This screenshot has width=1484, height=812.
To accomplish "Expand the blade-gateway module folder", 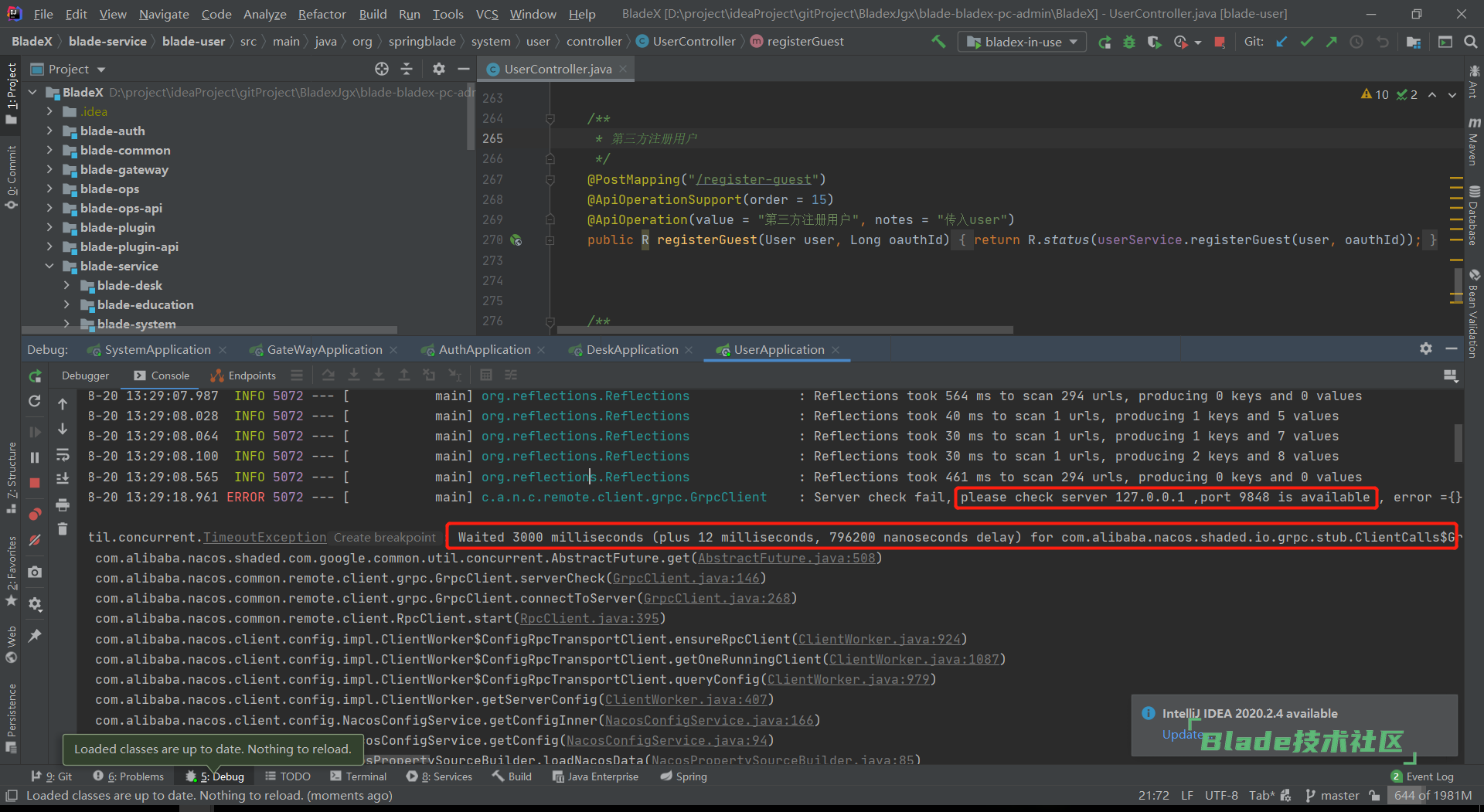I will pyautogui.click(x=49, y=169).
